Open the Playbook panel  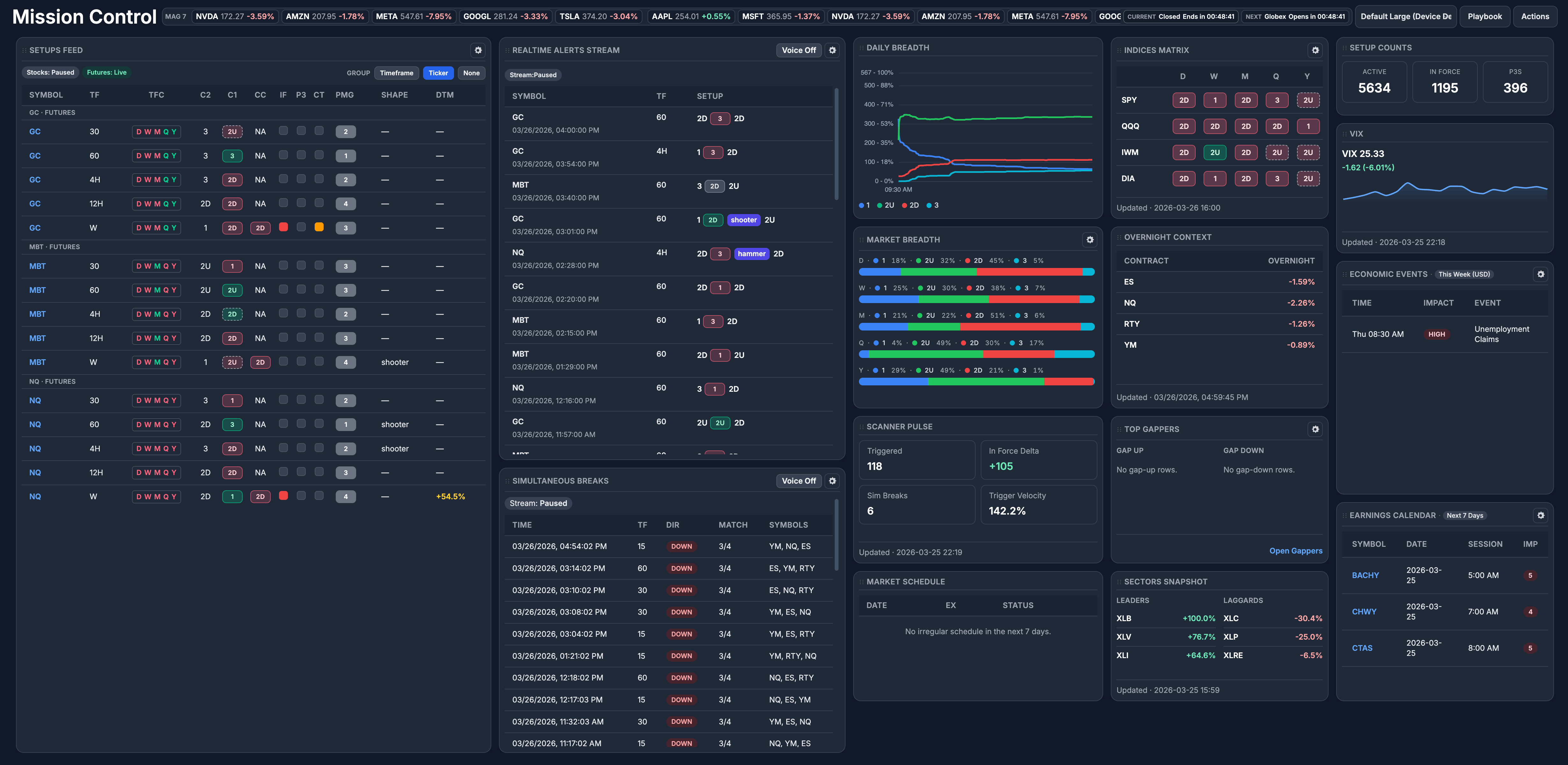(1484, 16)
